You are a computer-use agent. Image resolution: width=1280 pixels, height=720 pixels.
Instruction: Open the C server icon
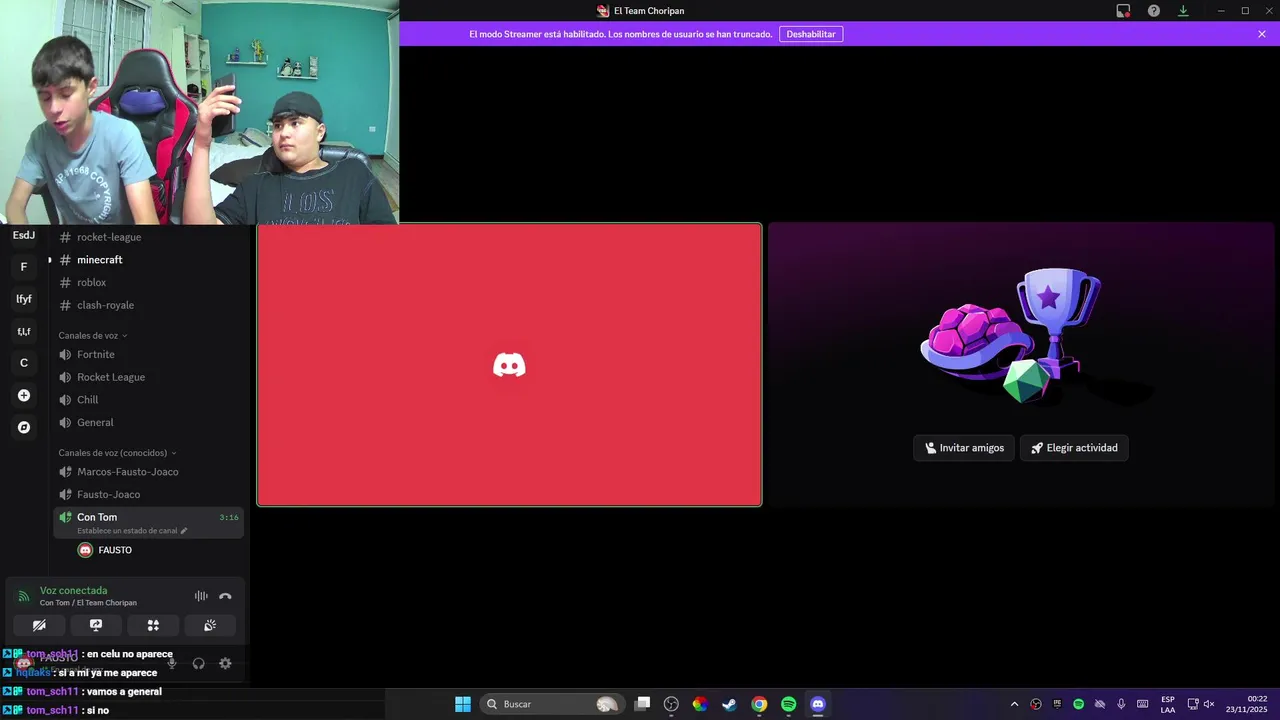point(24,363)
